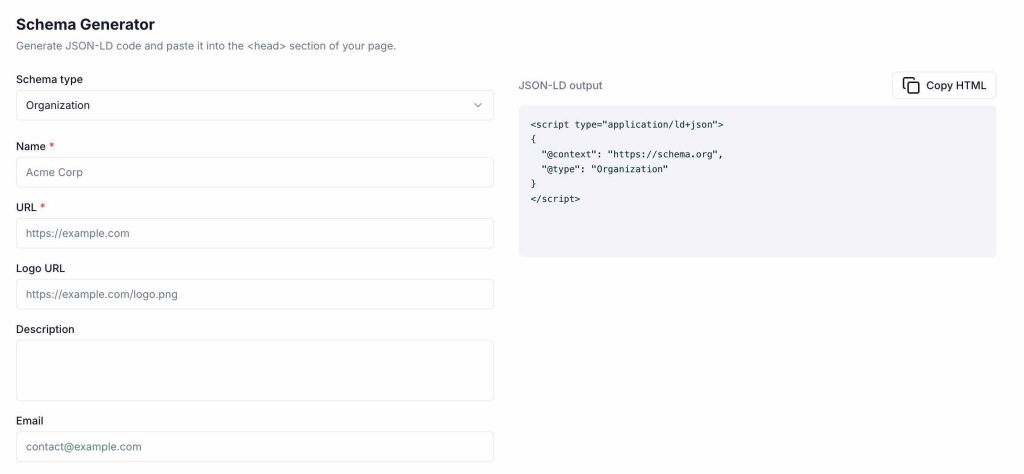
Task: Click the "@context" line in the code output
Action: (x=632, y=154)
